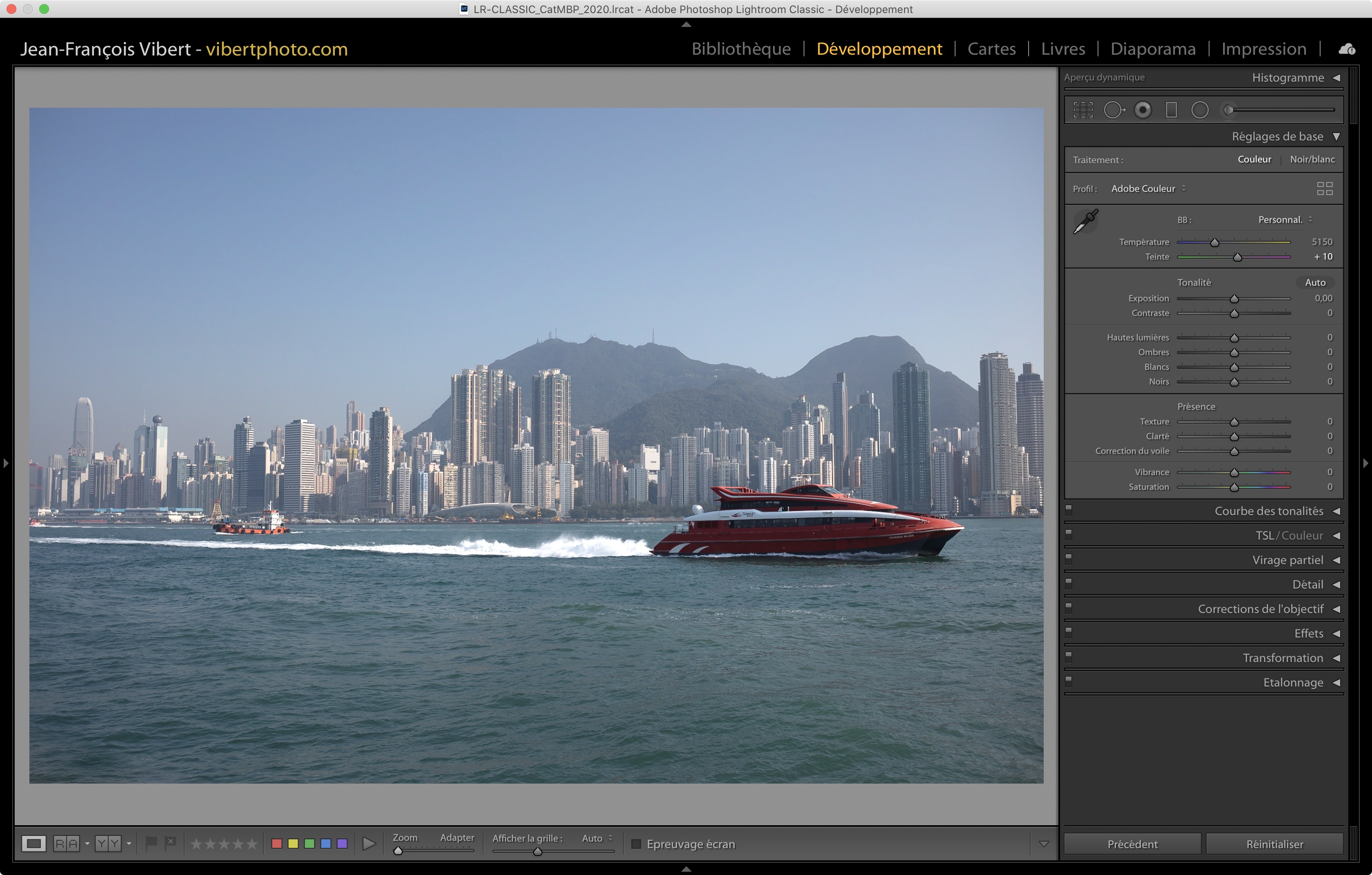This screenshot has width=1372, height=875.
Task: Click the cloud sync status icon
Action: click(1346, 49)
